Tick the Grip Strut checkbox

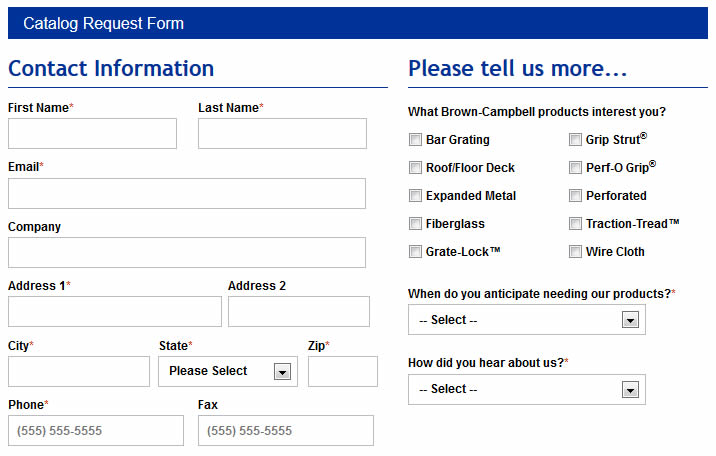click(x=576, y=140)
